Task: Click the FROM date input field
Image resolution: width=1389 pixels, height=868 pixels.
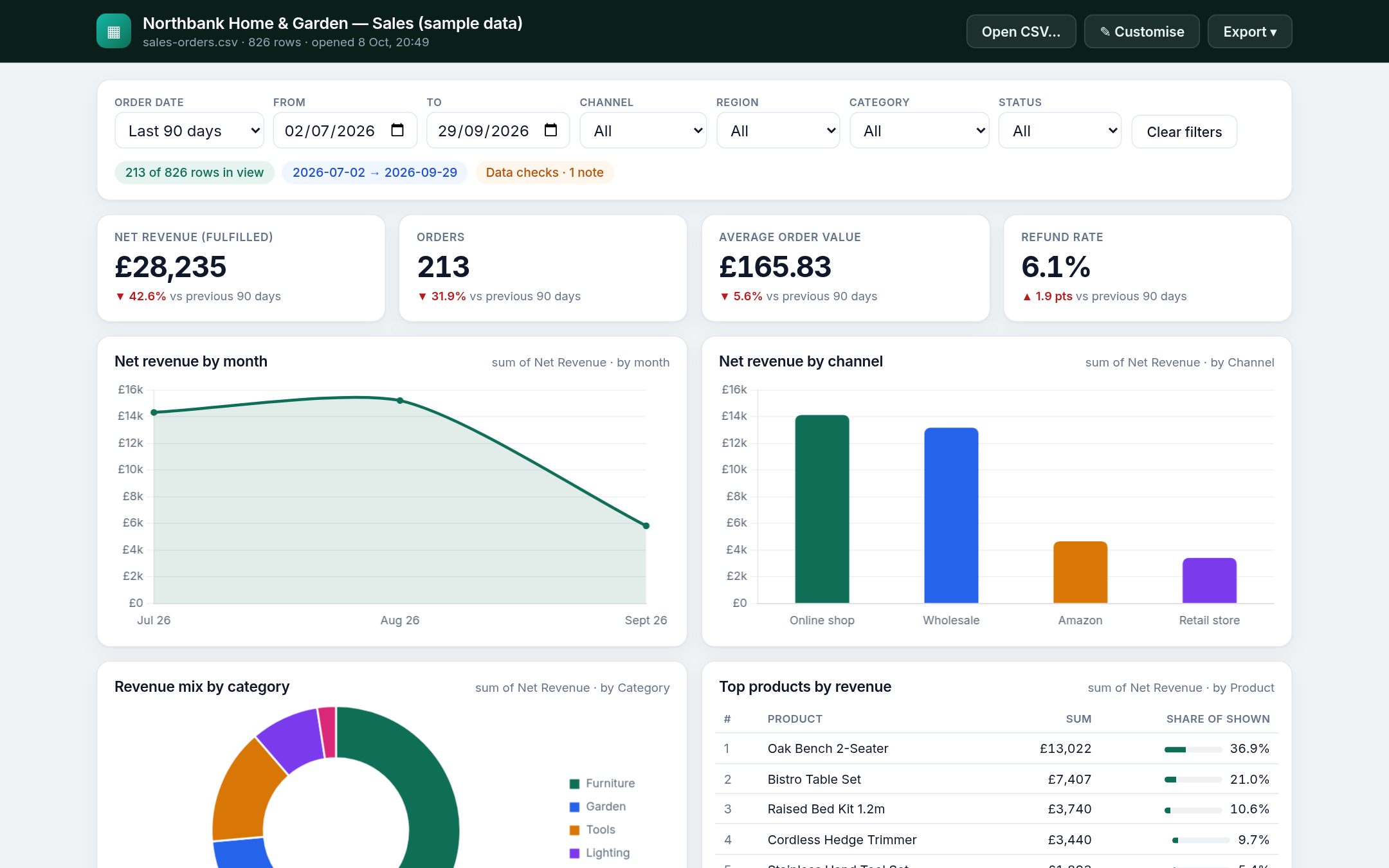Action: (x=345, y=131)
